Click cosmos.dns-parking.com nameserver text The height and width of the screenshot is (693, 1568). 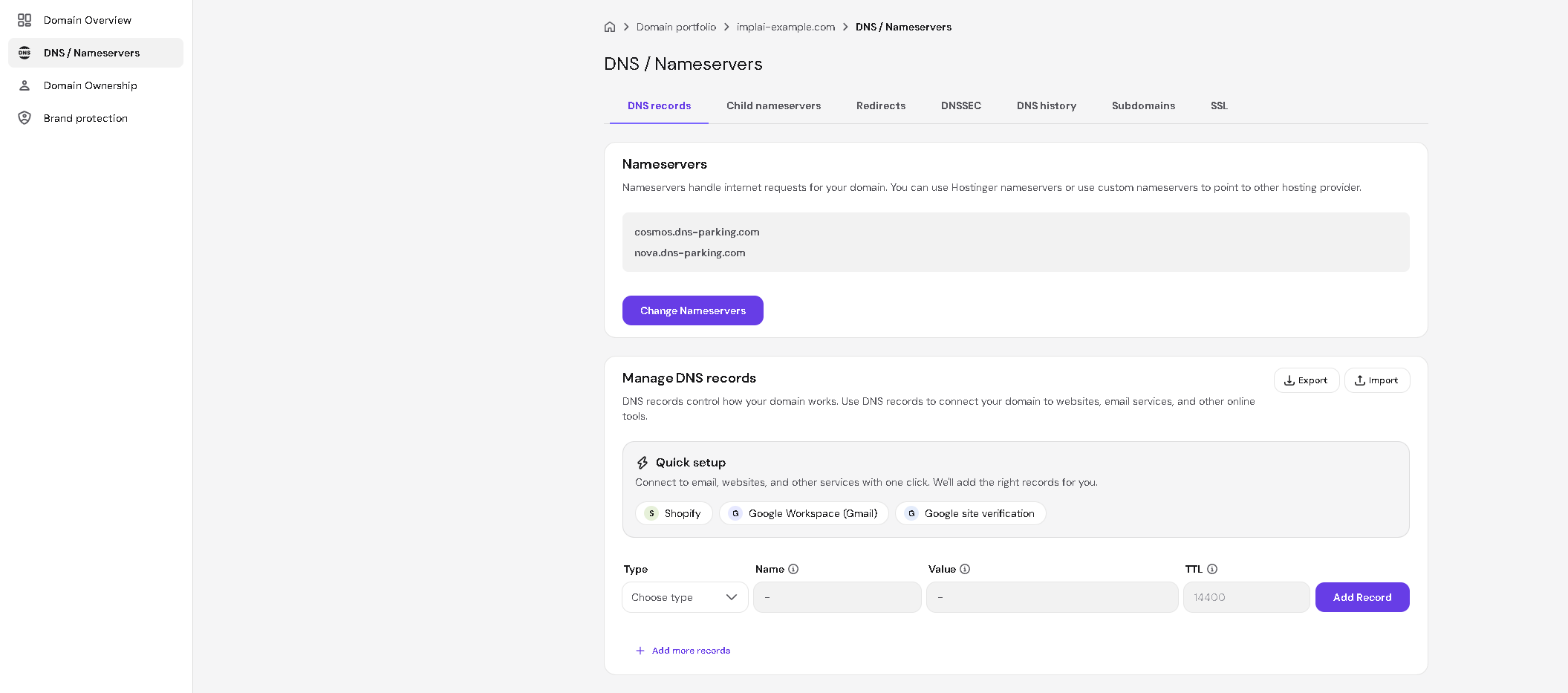tap(697, 232)
